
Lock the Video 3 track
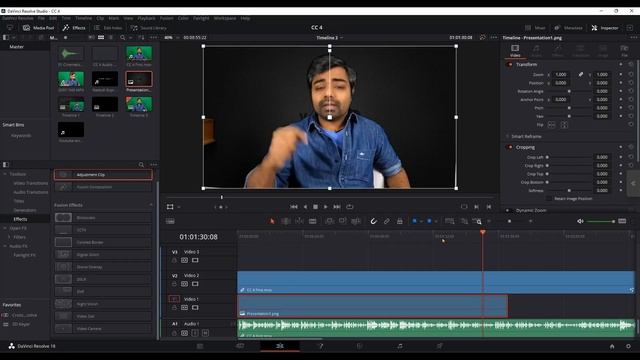pyautogui.click(x=174, y=260)
